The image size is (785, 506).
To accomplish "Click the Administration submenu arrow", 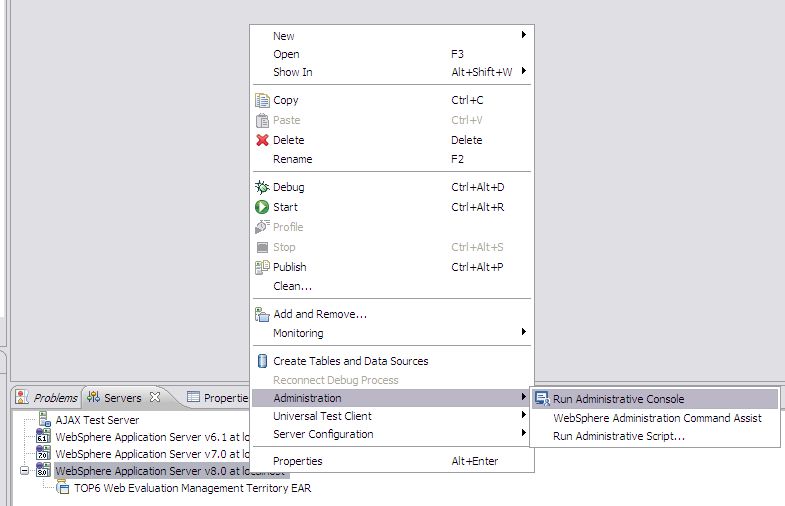I will point(524,396).
